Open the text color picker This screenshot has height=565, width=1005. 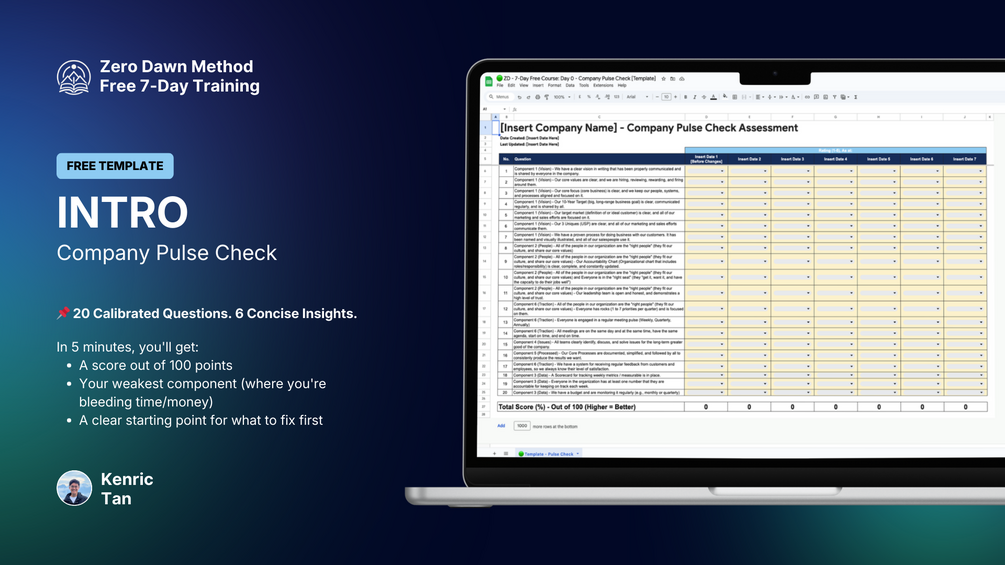click(x=713, y=97)
